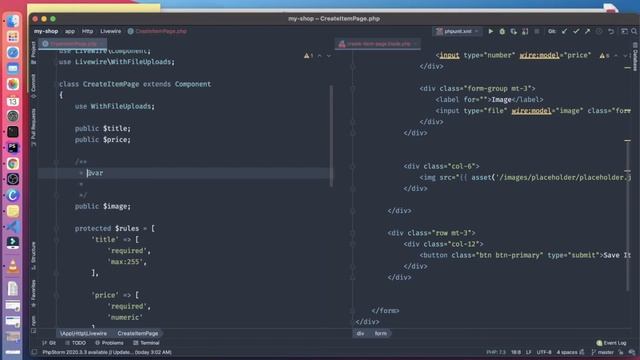
Task: Open the Project tool window
Action: (33, 53)
